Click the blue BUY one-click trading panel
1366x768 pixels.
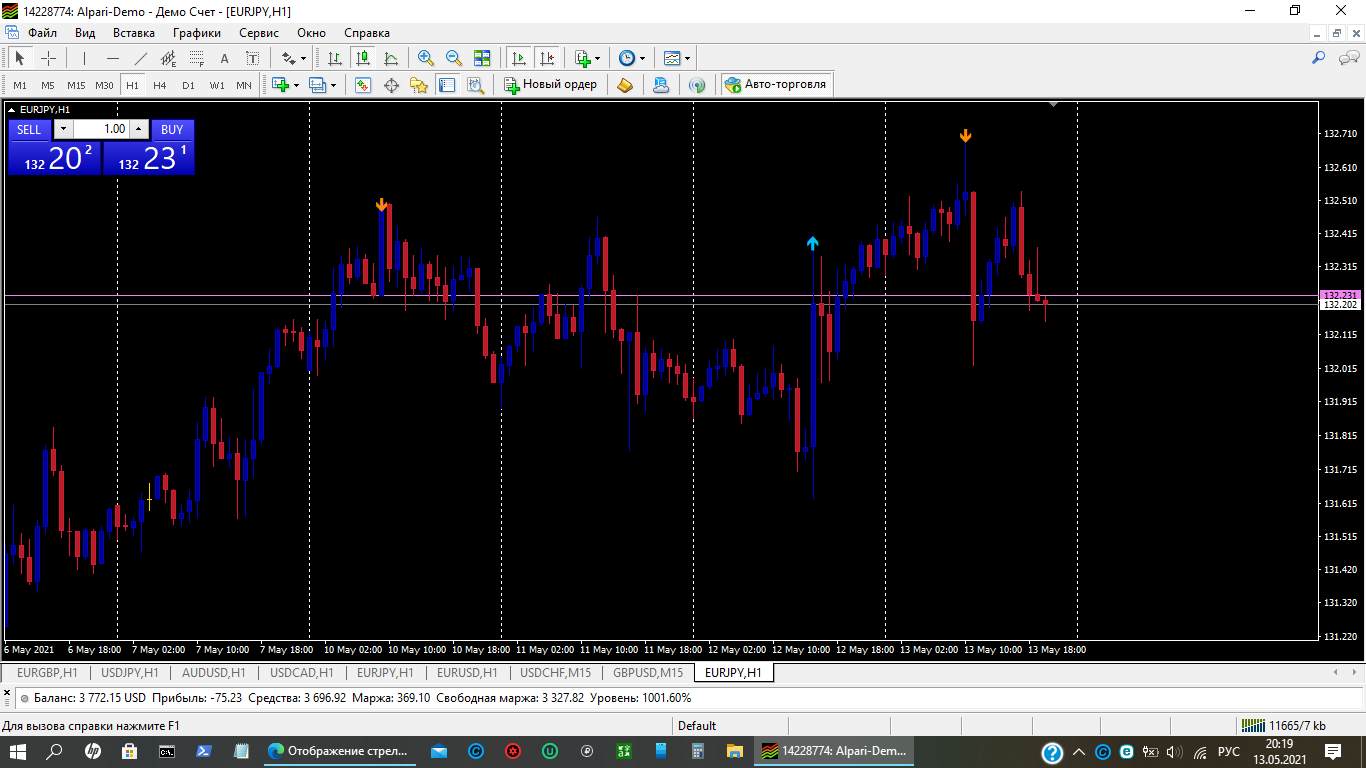(149, 158)
